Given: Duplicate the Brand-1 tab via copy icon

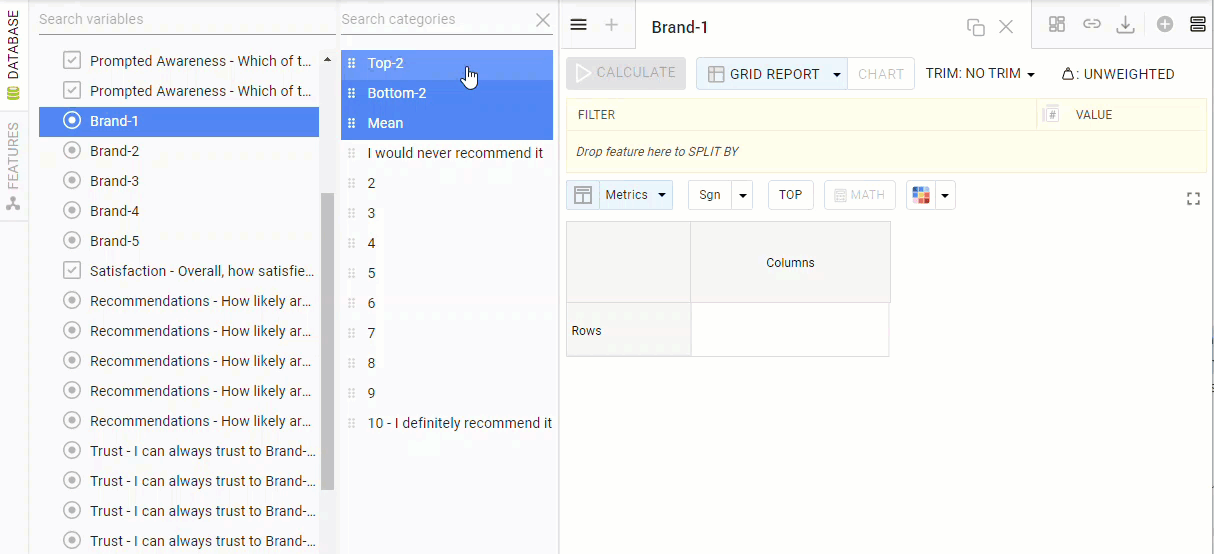Looking at the screenshot, I should click(x=976, y=27).
